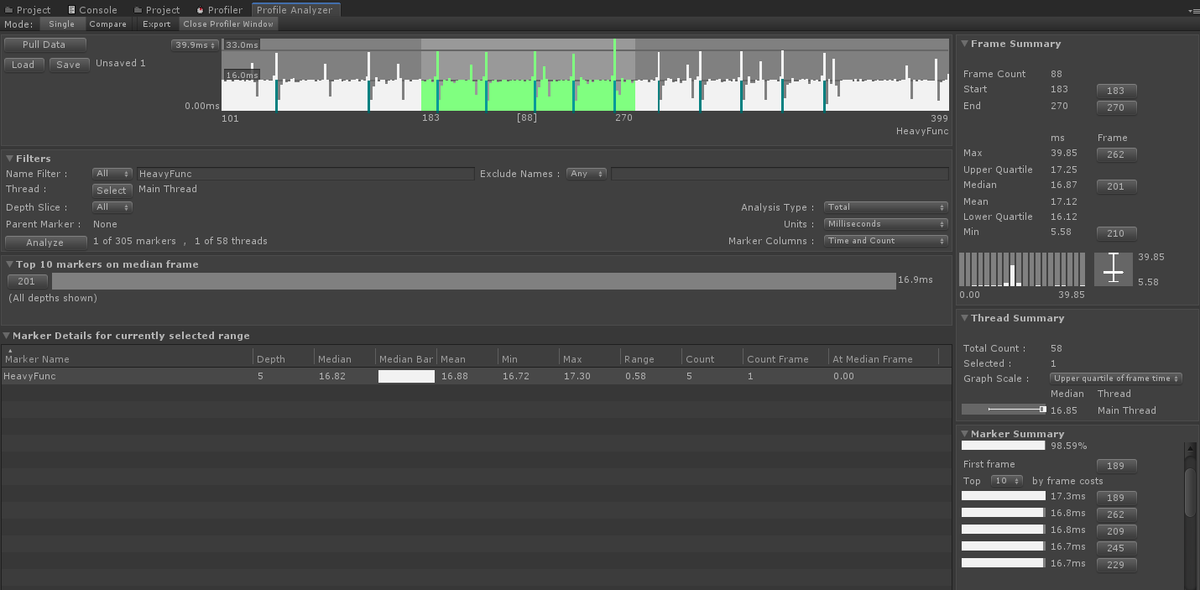
Task: Click the 16.9ms top marker bar
Action: pyautogui.click(x=474, y=281)
